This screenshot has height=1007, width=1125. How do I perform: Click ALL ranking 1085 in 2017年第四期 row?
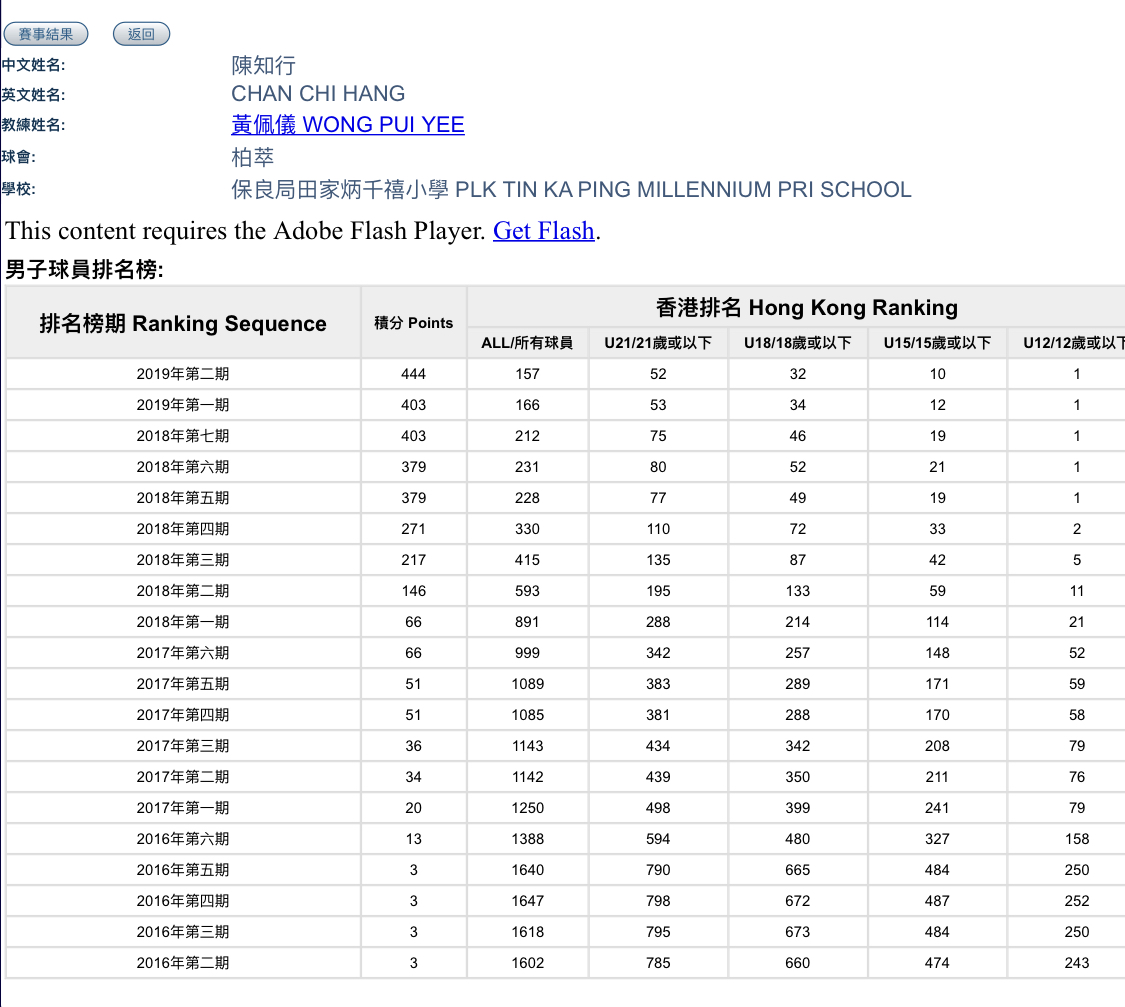coord(527,715)
